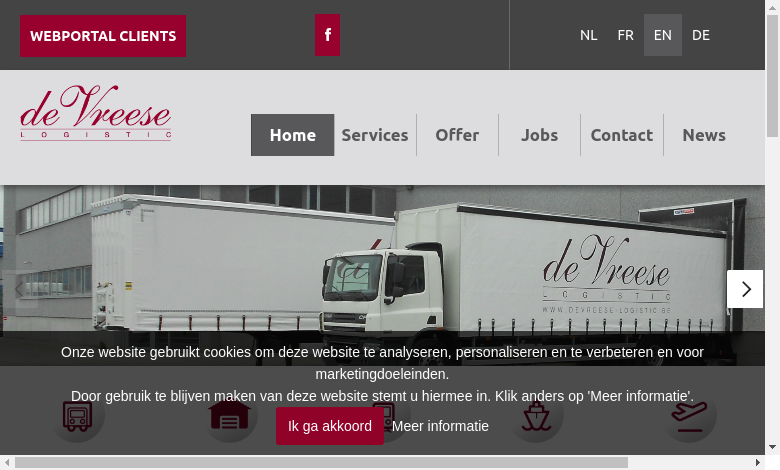
Task: Open the Offer menu item
Action: (457, 135)
